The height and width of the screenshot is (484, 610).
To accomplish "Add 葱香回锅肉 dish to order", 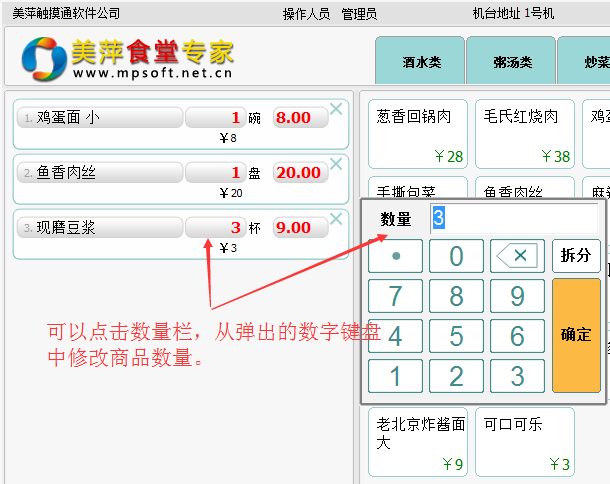I will click(x=418, y=134).
